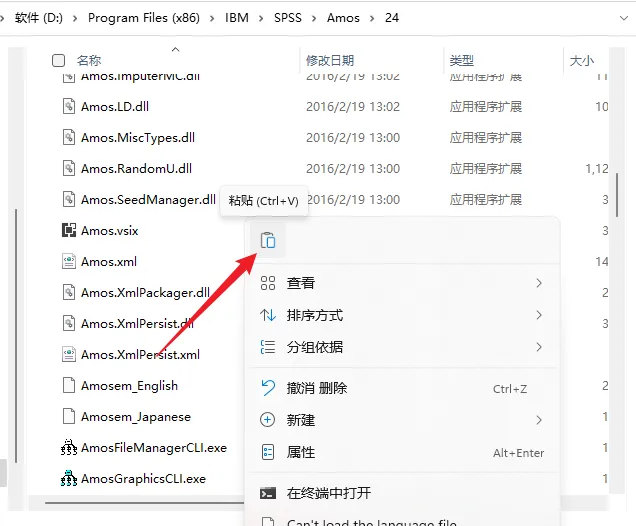Select the Amos.xml file name
The height and width of the screenshot is (526, 636).
(x=109, y=262)
